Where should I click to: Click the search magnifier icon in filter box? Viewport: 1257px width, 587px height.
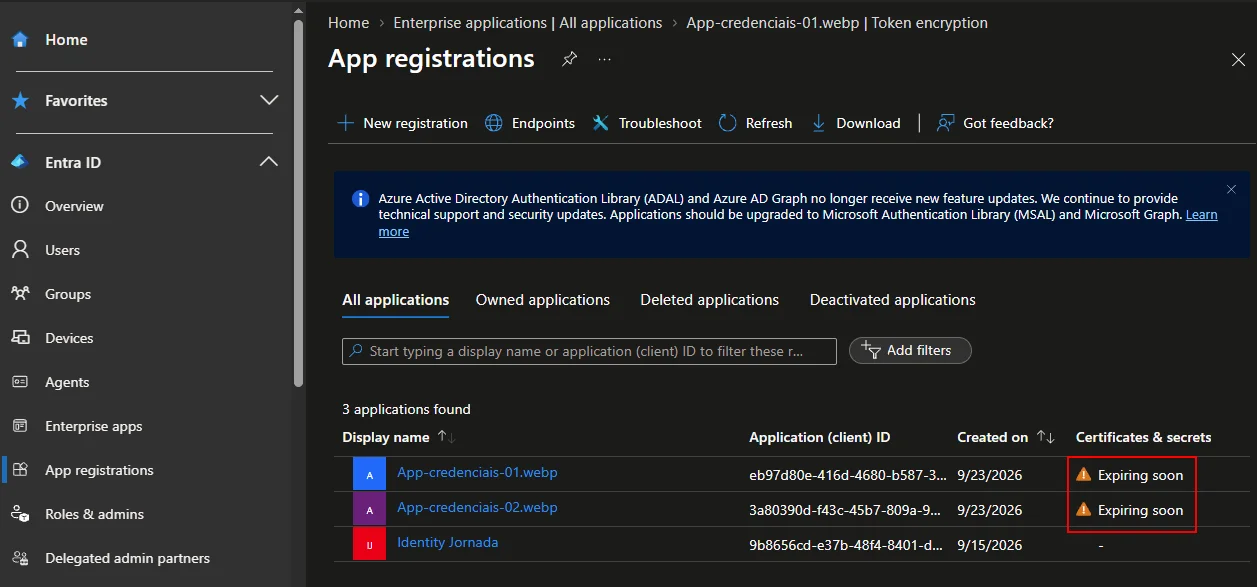click(x=356, y=351)
